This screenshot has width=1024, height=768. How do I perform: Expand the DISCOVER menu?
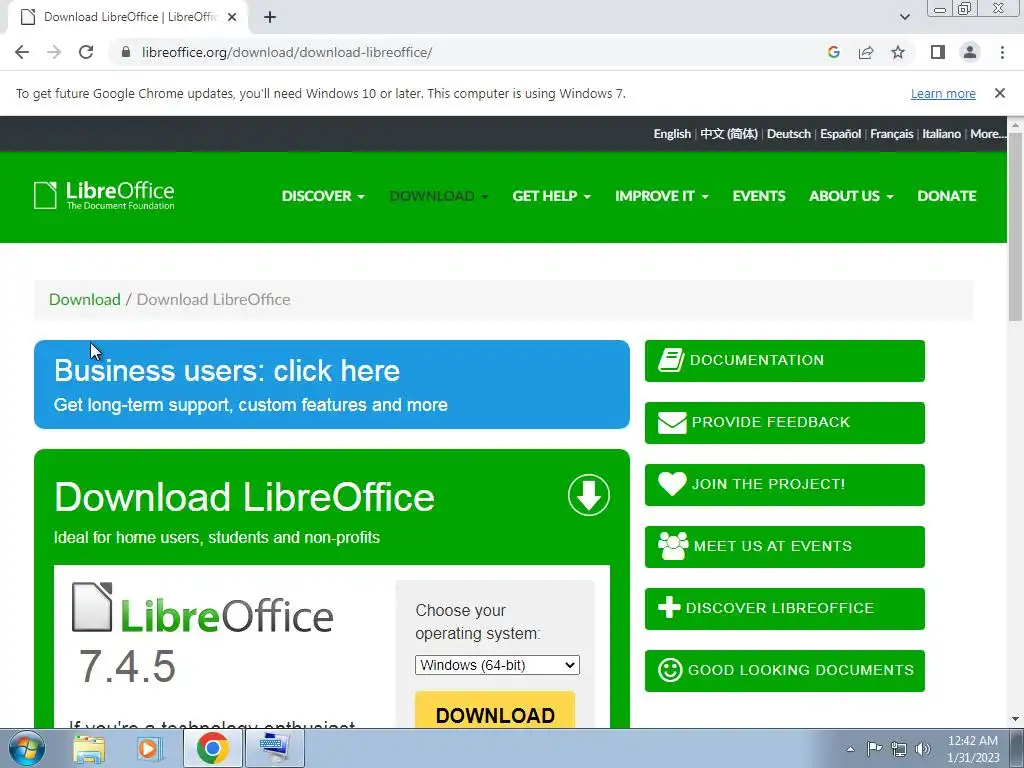pyautogui.click(x=323, y=196)
